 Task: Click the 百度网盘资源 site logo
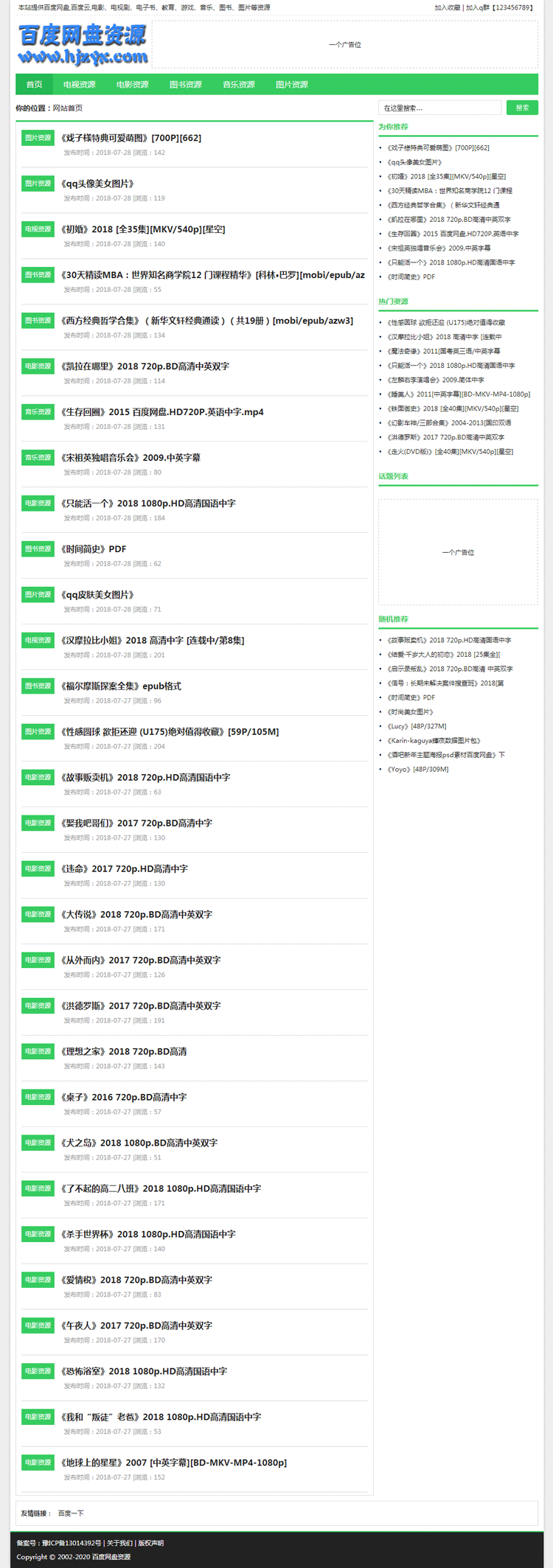(x=83, y=45)
